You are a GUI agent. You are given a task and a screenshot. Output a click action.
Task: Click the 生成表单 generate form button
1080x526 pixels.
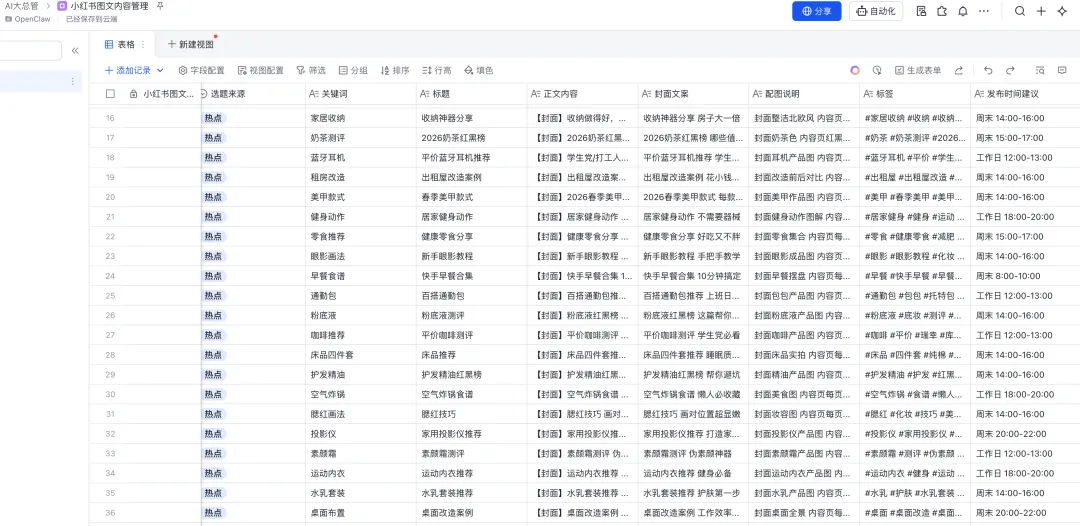tap(918, 70)
